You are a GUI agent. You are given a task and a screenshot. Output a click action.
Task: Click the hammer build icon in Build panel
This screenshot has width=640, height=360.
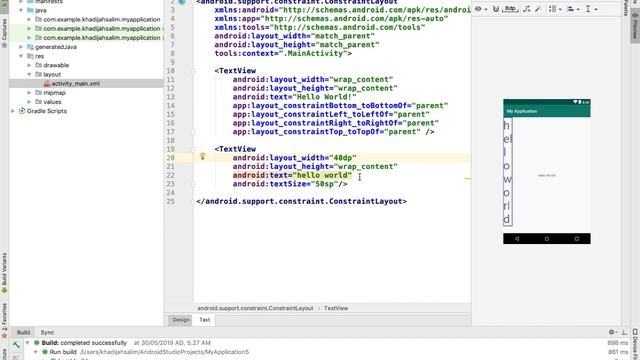(16, 345)
